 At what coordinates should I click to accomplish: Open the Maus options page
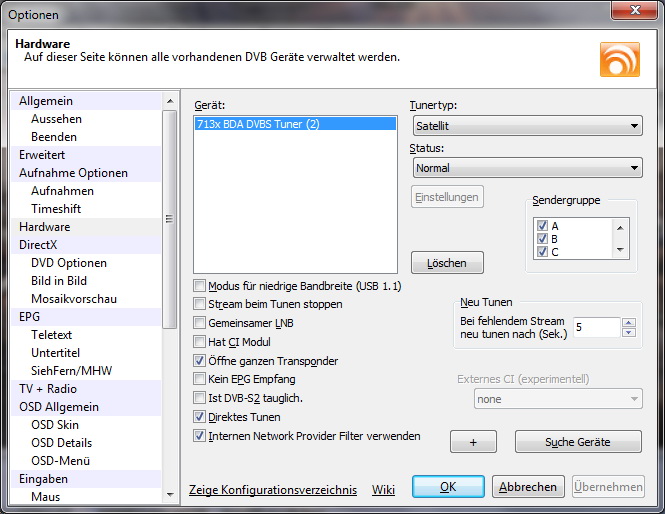tap(86, 497)
